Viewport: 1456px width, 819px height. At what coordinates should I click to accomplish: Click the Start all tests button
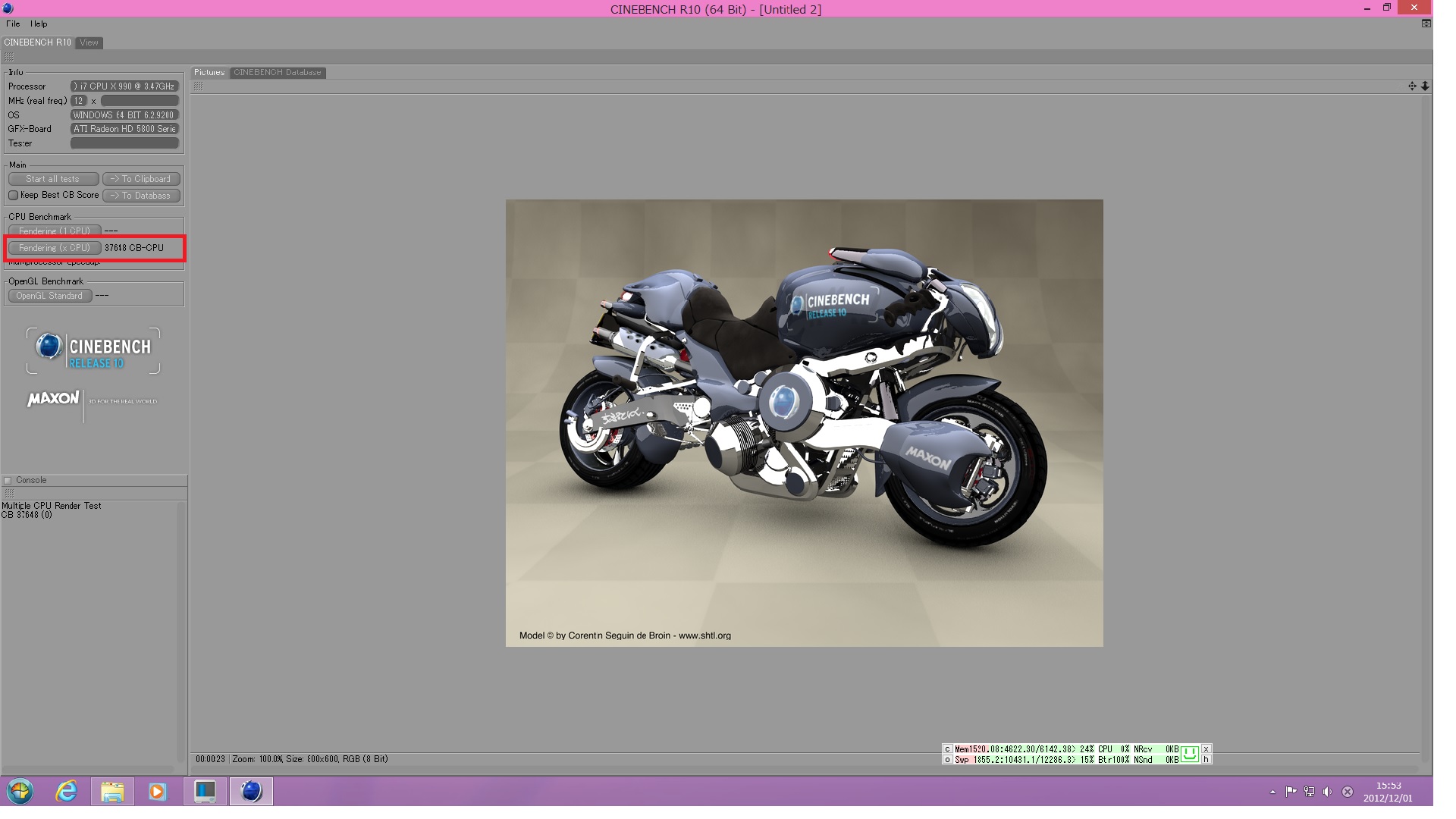coord(53,179)
